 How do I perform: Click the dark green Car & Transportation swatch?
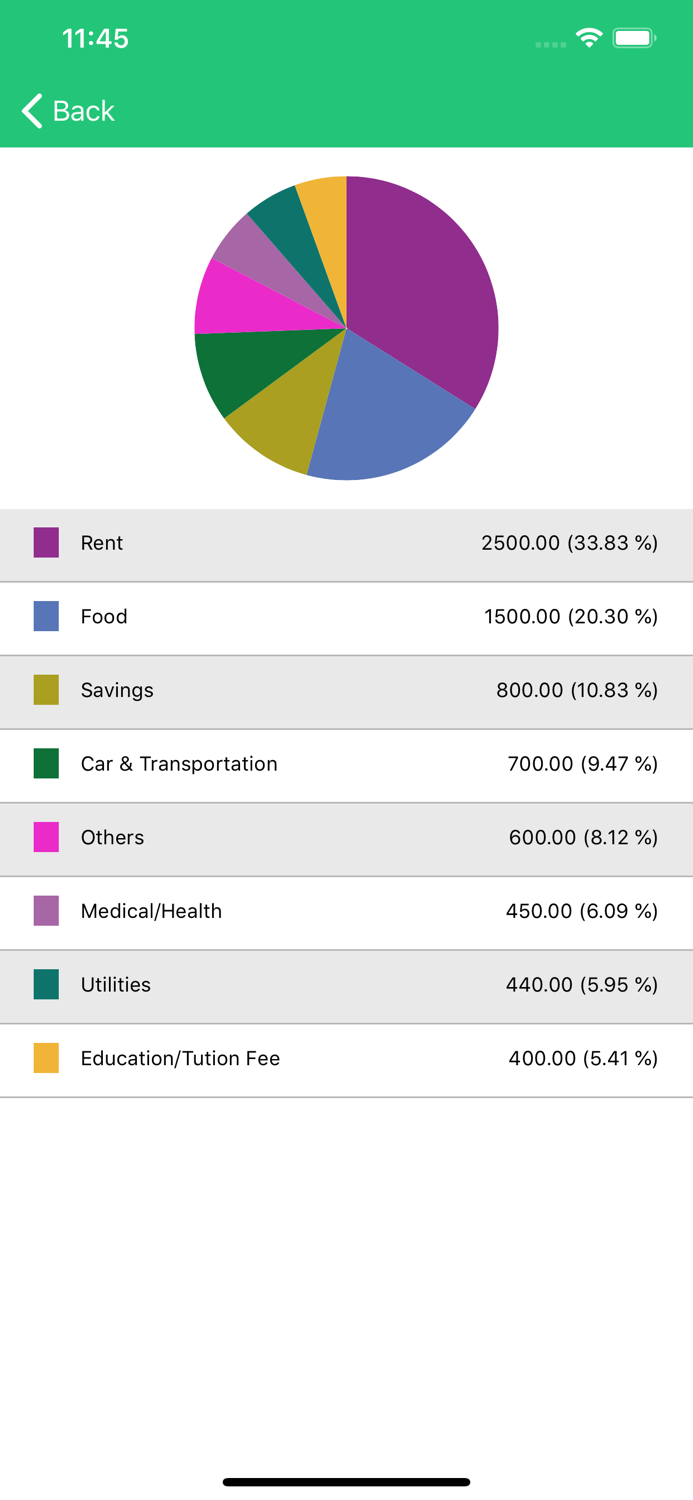46,764
